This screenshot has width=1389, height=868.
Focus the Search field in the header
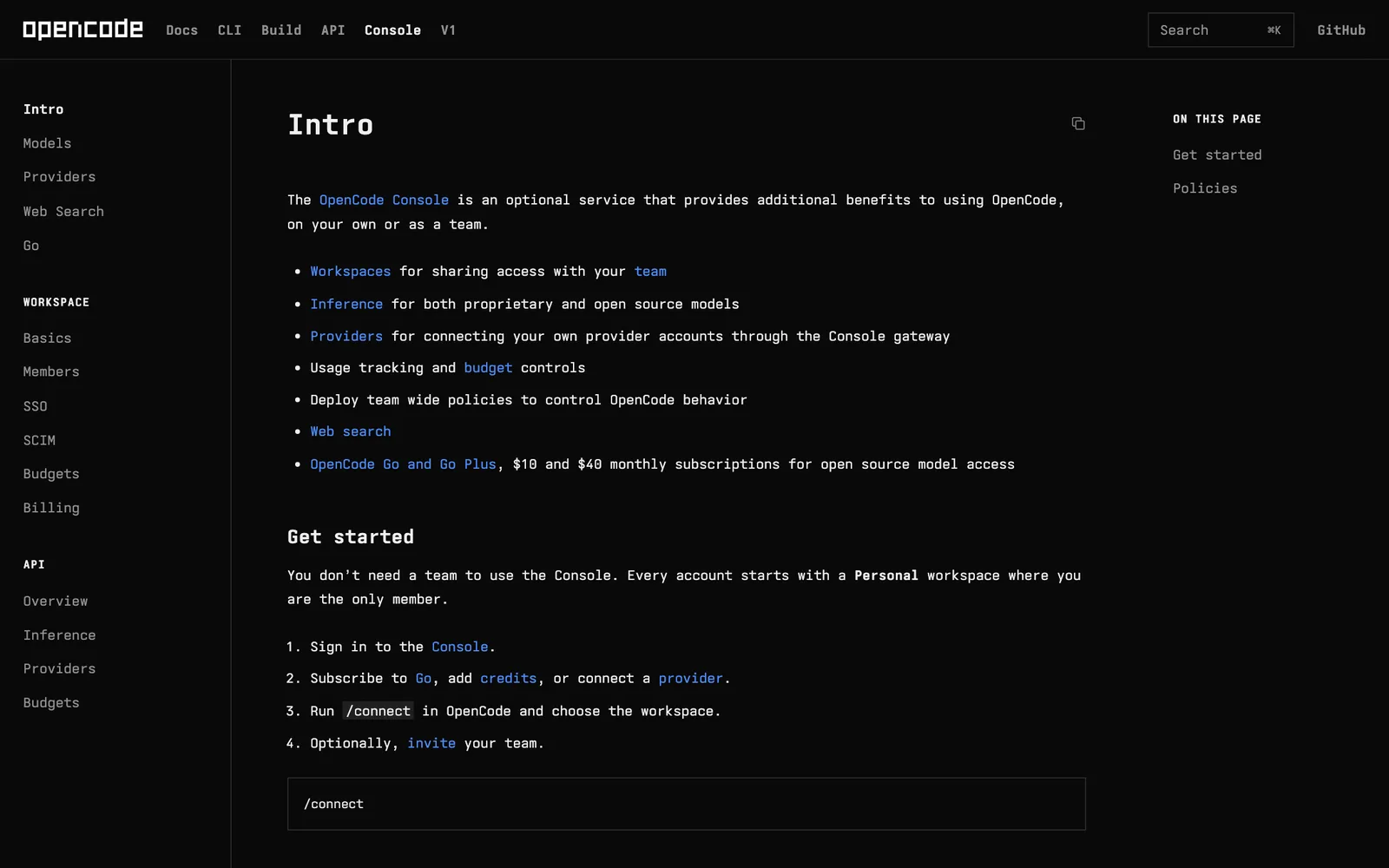coord(1221,30)
